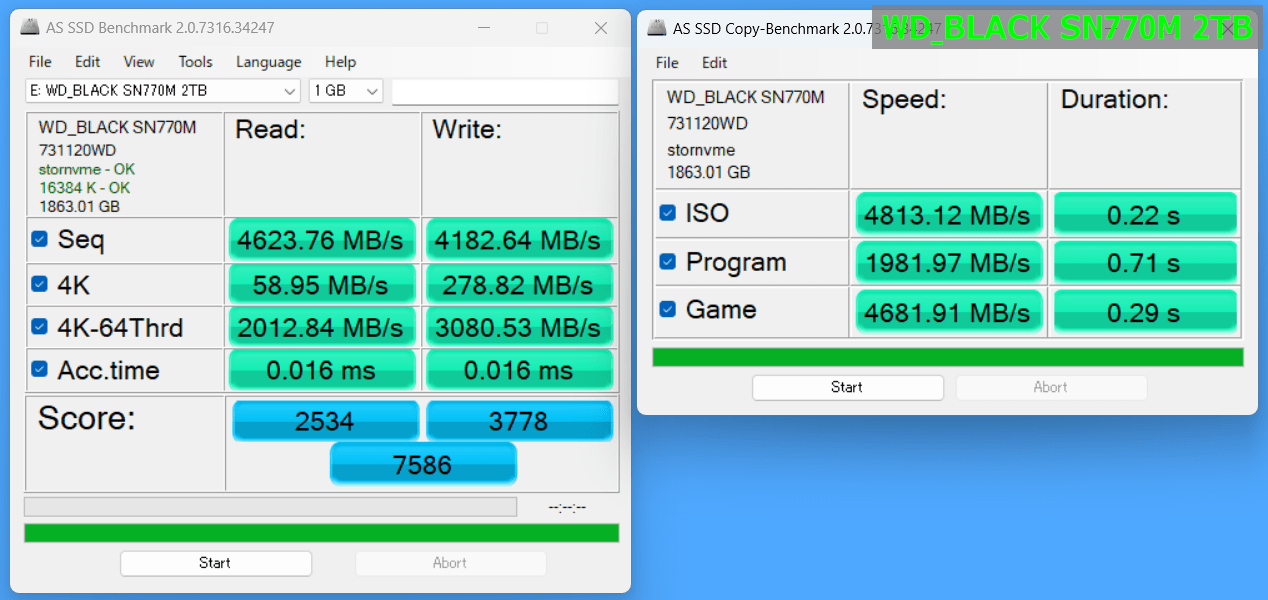This screenshot has height=600, width=1268.
Task: Disable the Game copy test
Action: 666,310
